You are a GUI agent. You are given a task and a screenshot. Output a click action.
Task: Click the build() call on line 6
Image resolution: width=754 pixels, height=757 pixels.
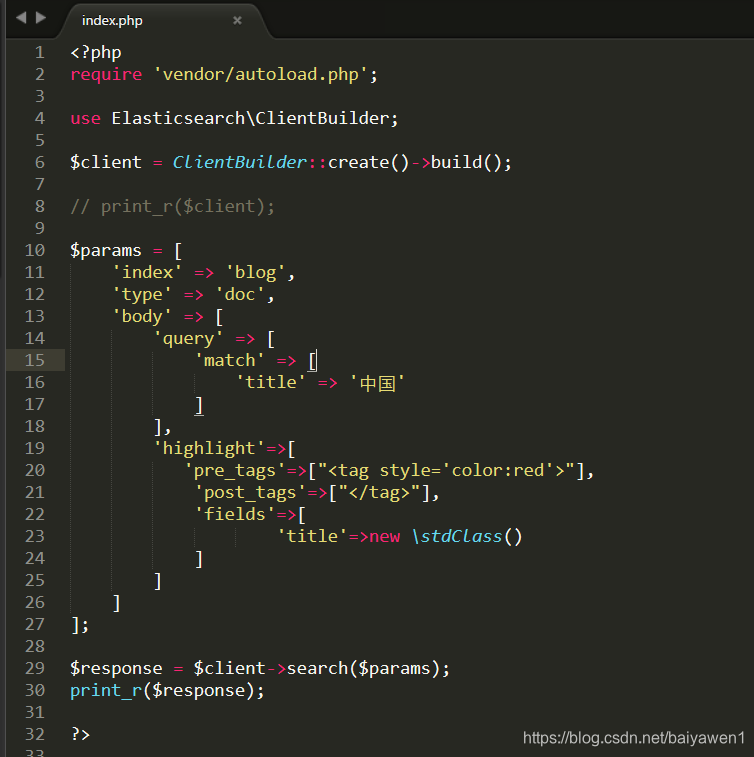click(466, 163)
